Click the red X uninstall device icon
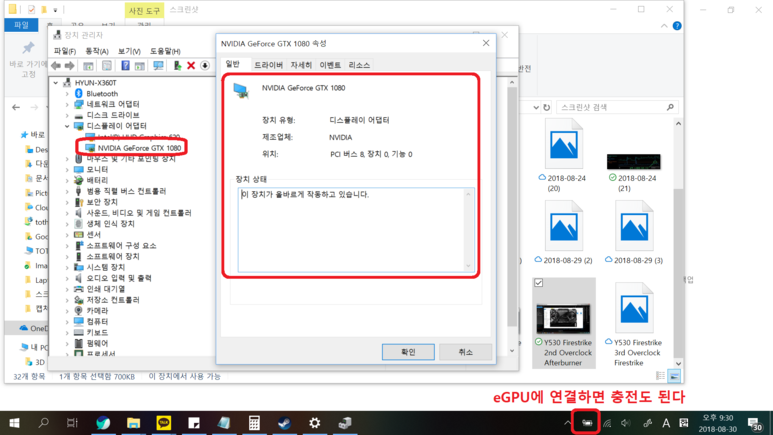Image resolution: width=773 pixels, height=435 pixels. pyautogui.click(x=191, y=66)
